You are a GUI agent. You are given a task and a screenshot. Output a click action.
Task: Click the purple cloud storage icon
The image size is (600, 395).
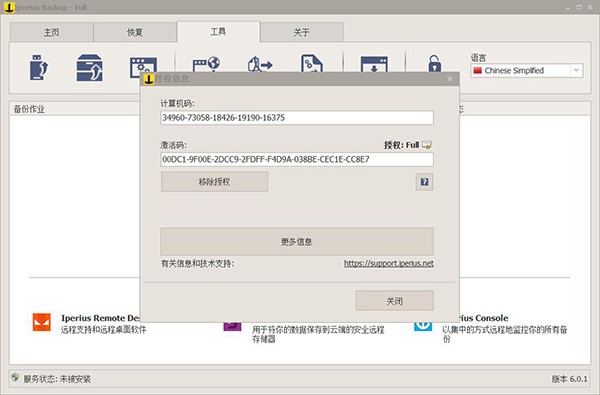pos(232,326)
